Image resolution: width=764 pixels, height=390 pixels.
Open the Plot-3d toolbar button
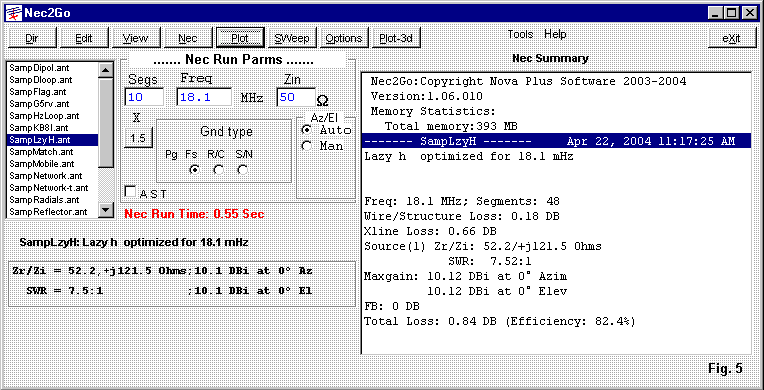click(x=396, y=38)
